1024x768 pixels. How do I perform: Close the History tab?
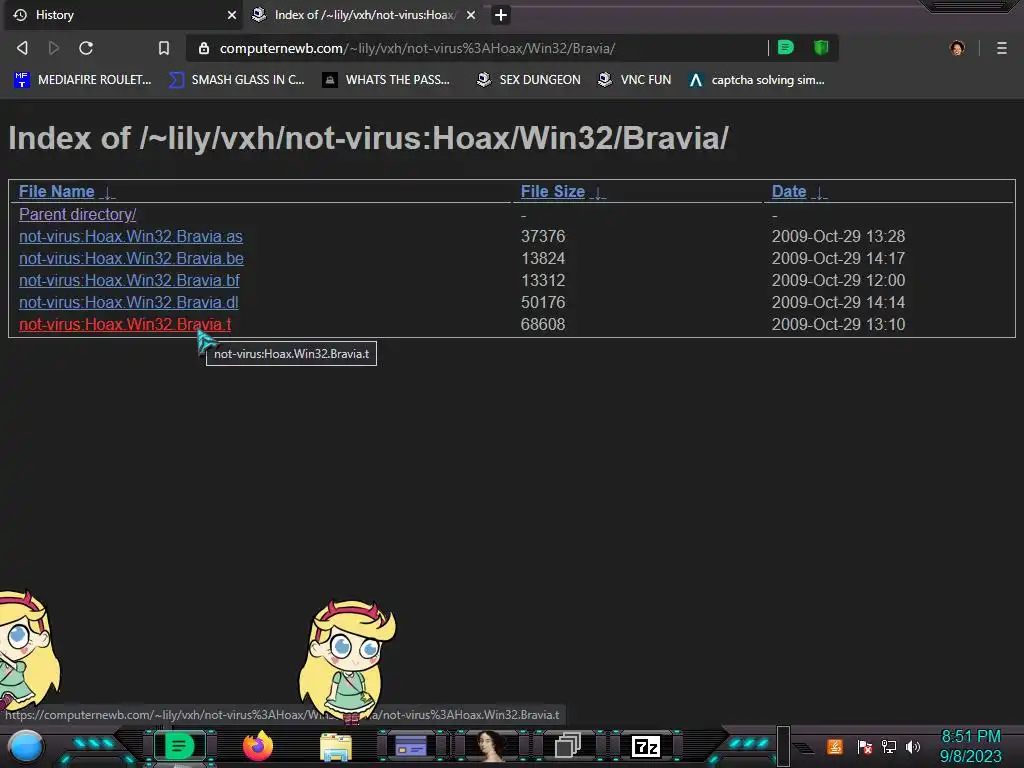coord(232,15)
